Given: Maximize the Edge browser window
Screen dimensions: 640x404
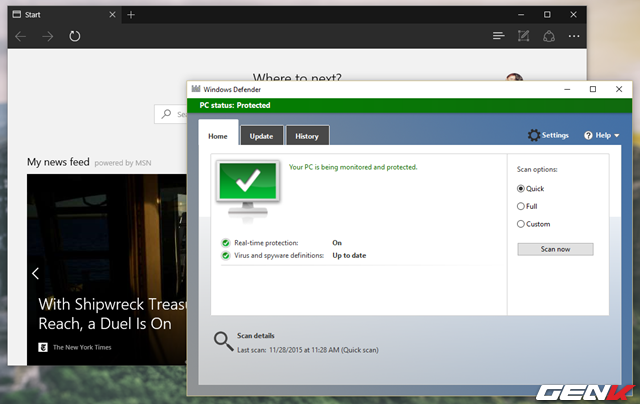Looking at the screenshot, I should click(547, 15).
